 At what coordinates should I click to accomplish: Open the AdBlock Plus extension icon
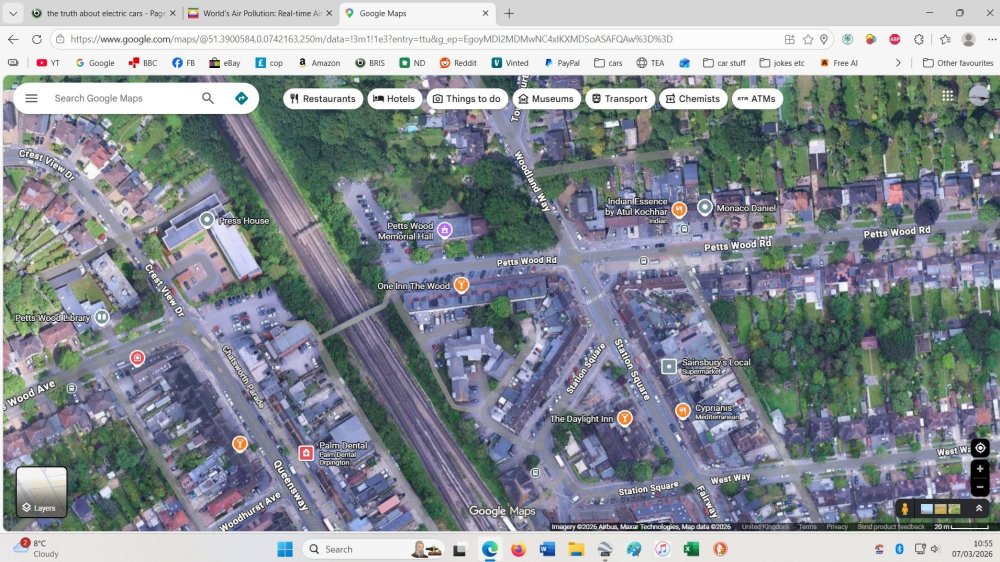pyautogui.click(x=895, y=40)
